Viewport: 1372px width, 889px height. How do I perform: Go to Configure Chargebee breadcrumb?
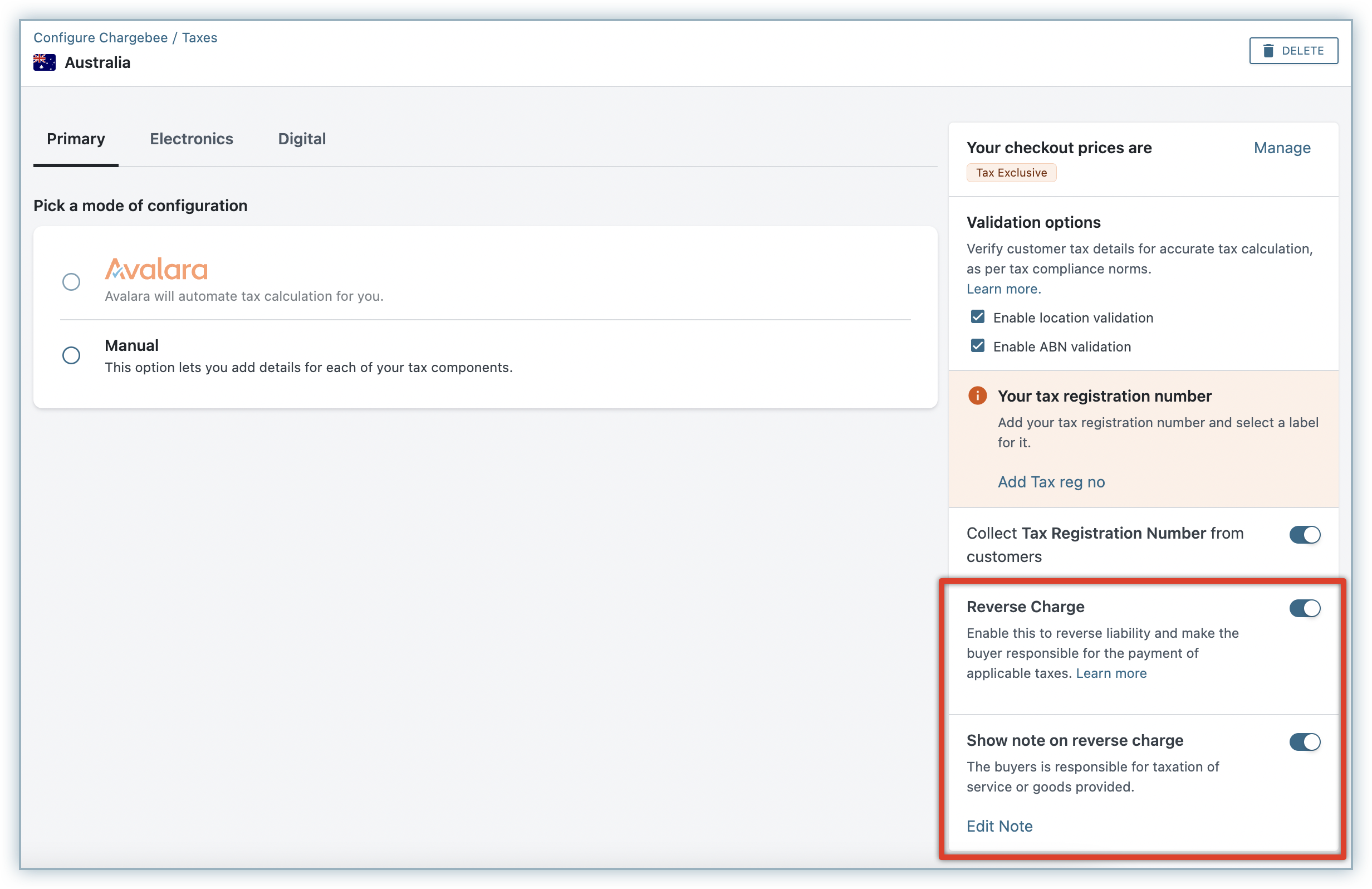100,37
